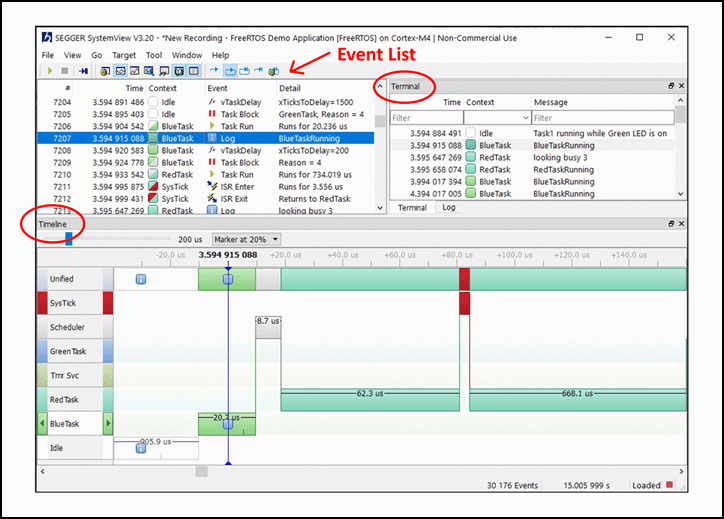This screenshot has width=724, height=519.
Task: Click the Log marker icon in Unified row at cursor
Action: pos(228,279)
